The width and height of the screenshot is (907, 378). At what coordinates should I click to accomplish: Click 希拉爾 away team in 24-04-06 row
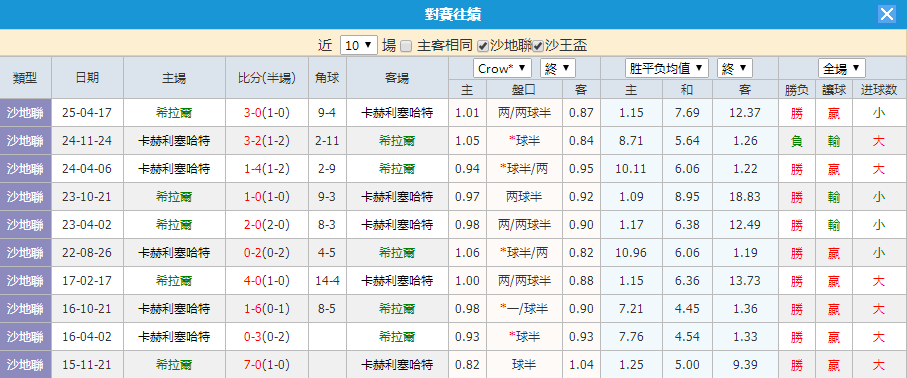tap(397, 168)
